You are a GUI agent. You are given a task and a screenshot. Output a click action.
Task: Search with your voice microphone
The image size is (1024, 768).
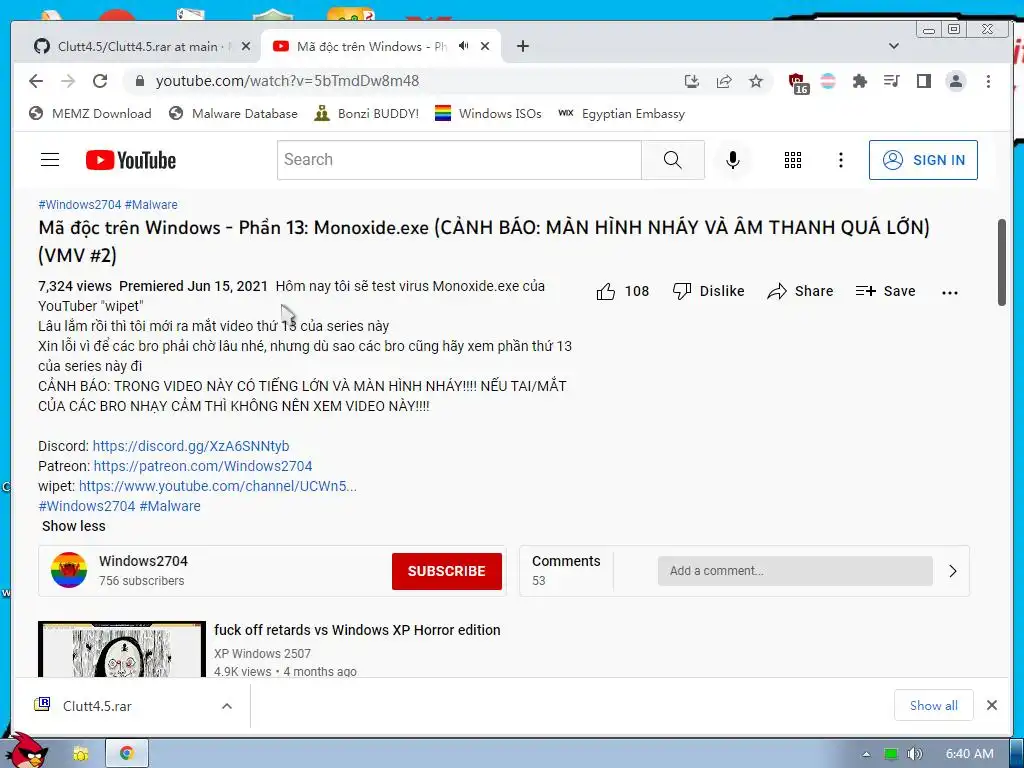pos(733,160)
